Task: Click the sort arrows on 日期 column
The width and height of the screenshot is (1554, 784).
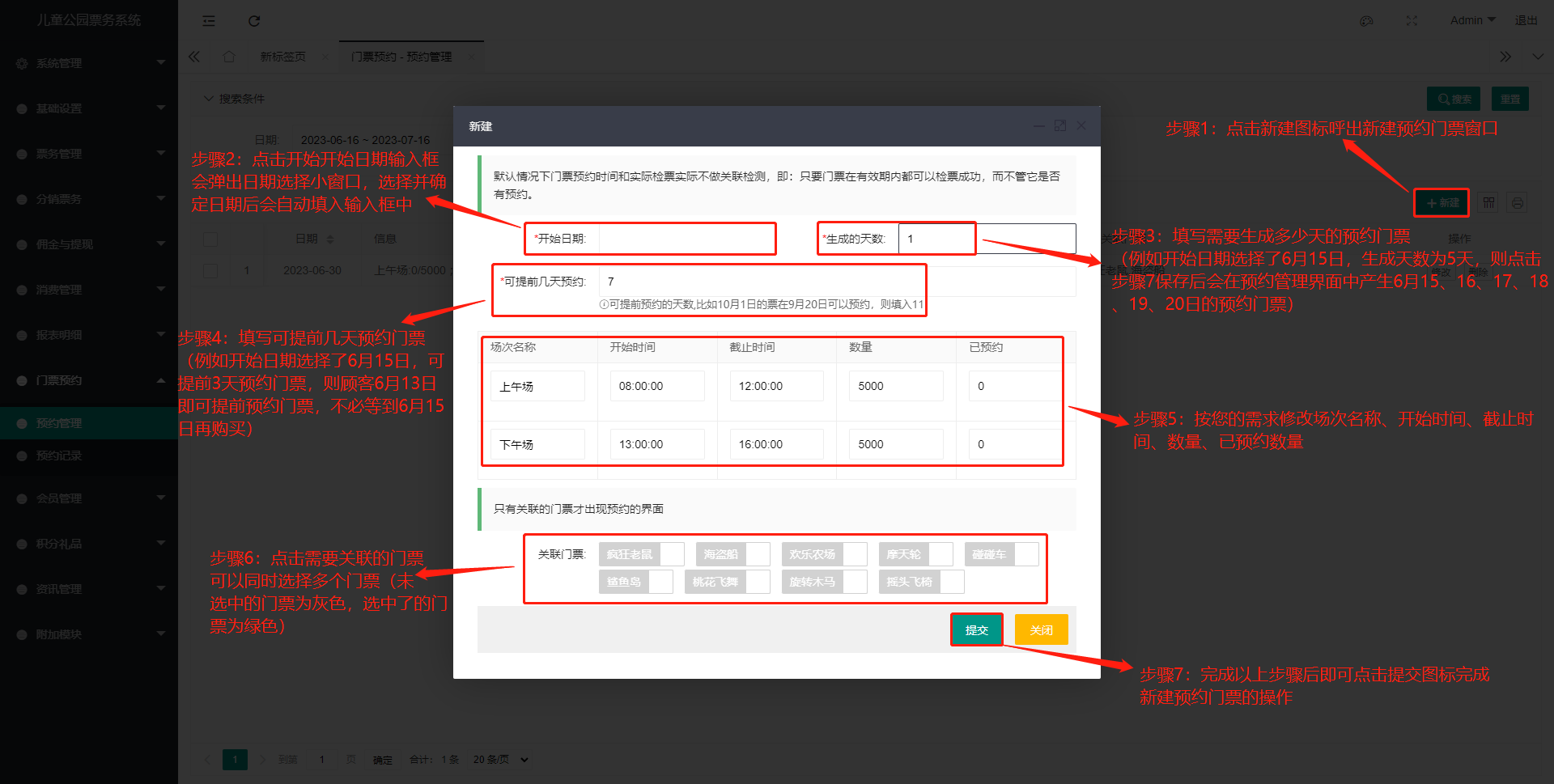Action: coord(329,239)
